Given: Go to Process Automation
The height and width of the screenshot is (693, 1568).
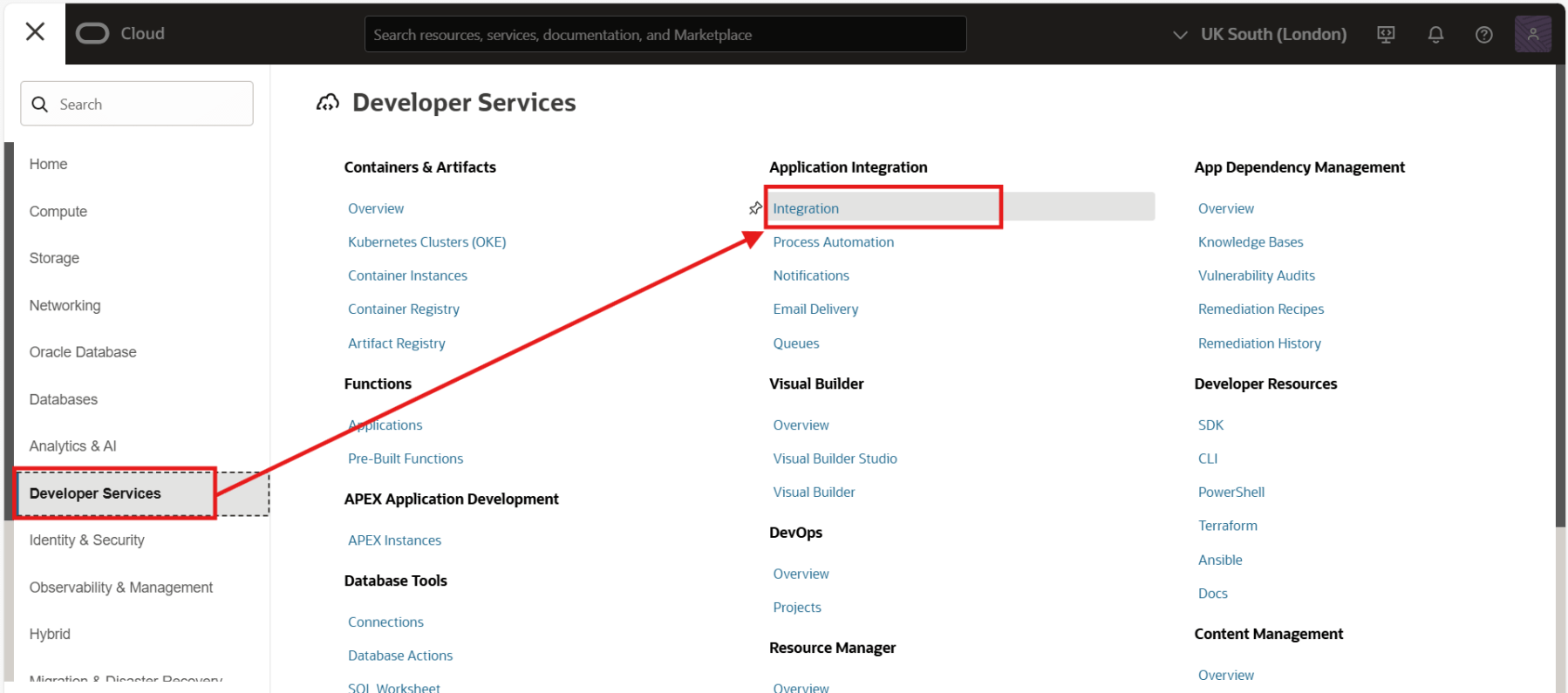Looking at the screenshot, I should (833, 242).
